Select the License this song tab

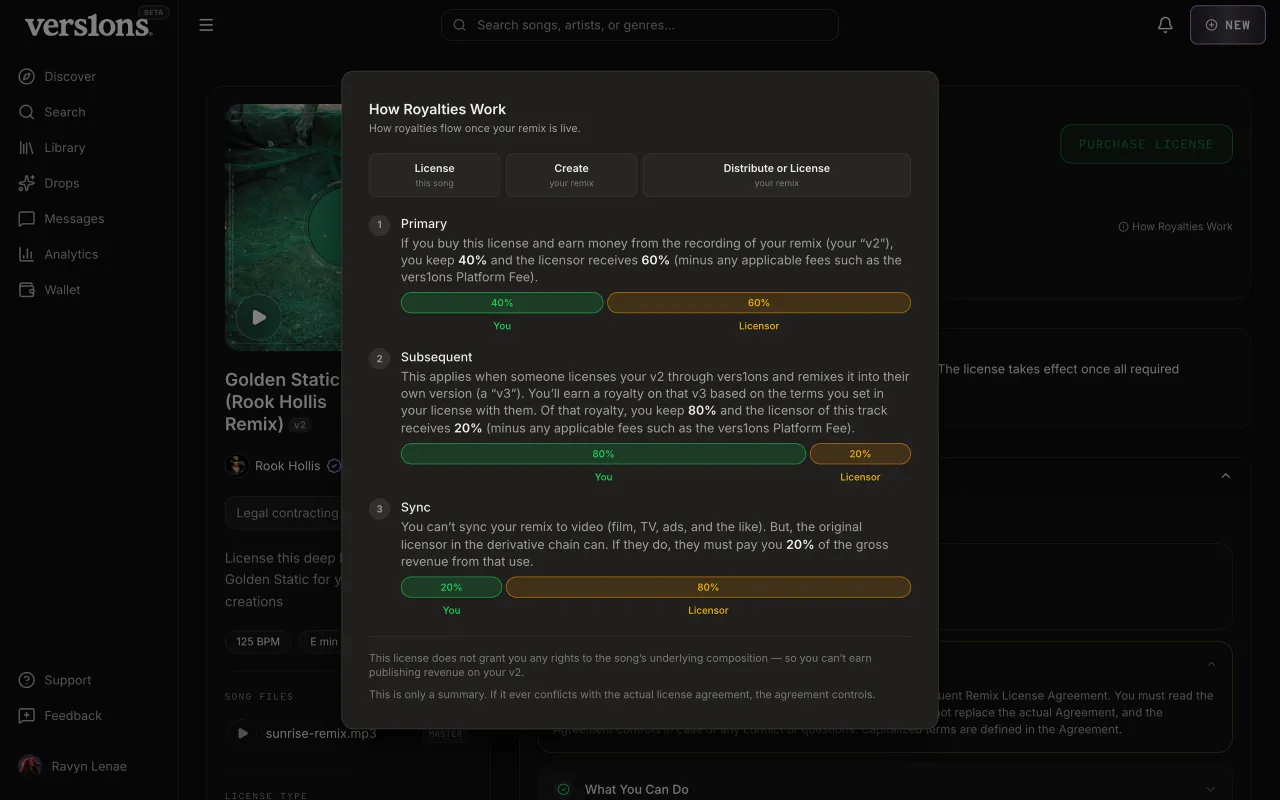(x=434, y=175)
